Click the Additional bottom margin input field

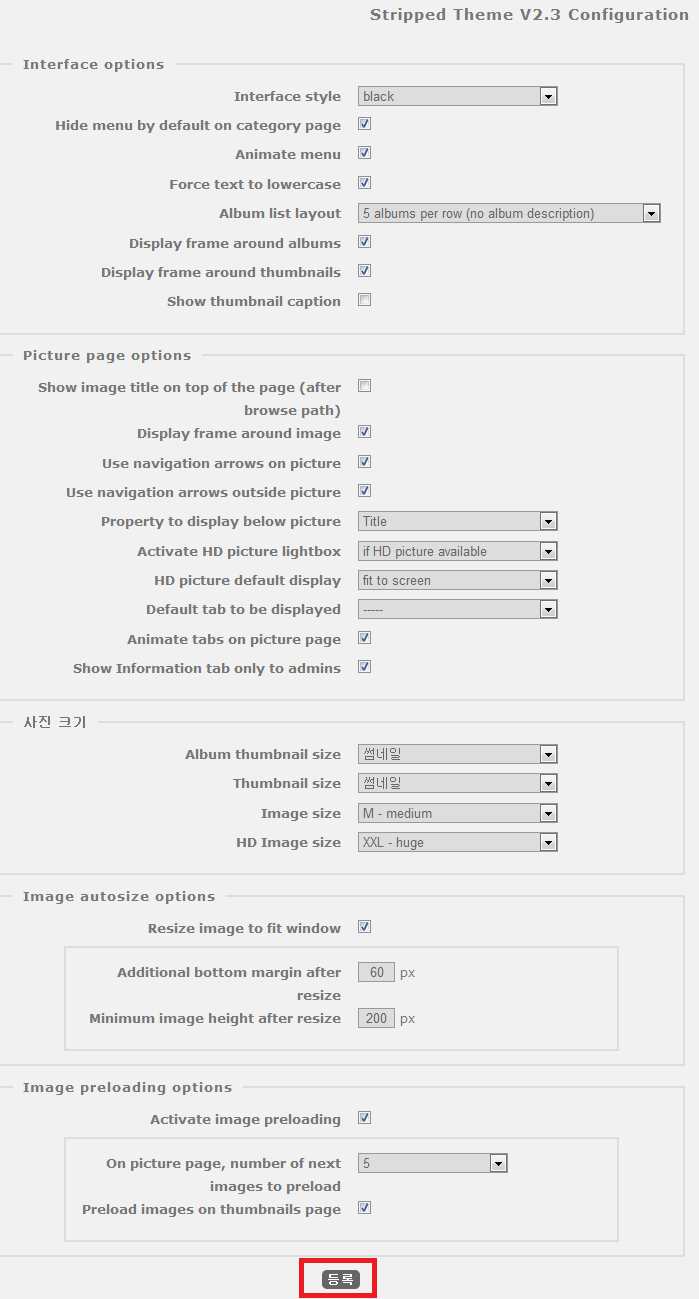coord(376,972)
